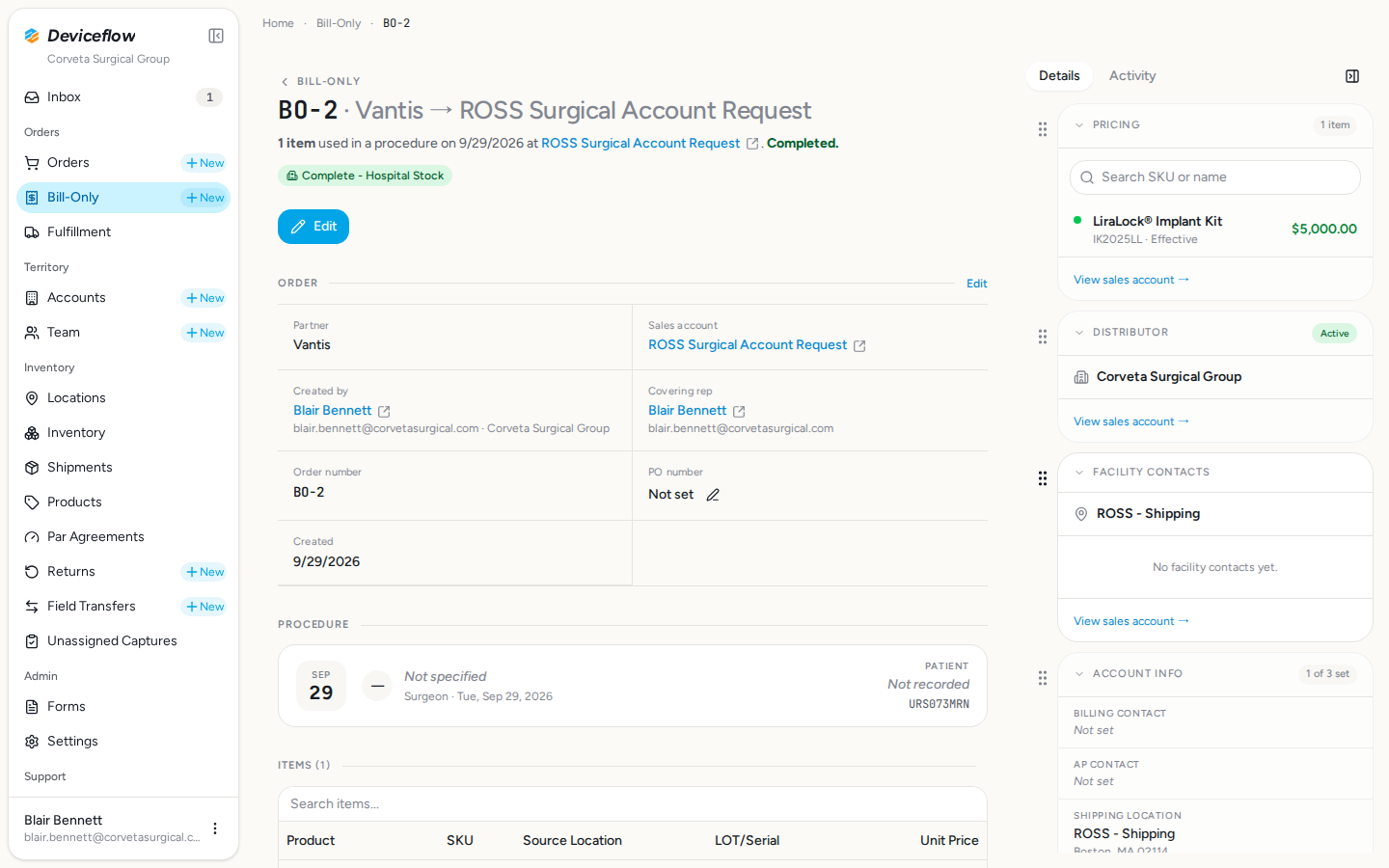
Task: Click Search SKU or name field
Action: point(1215,177)
